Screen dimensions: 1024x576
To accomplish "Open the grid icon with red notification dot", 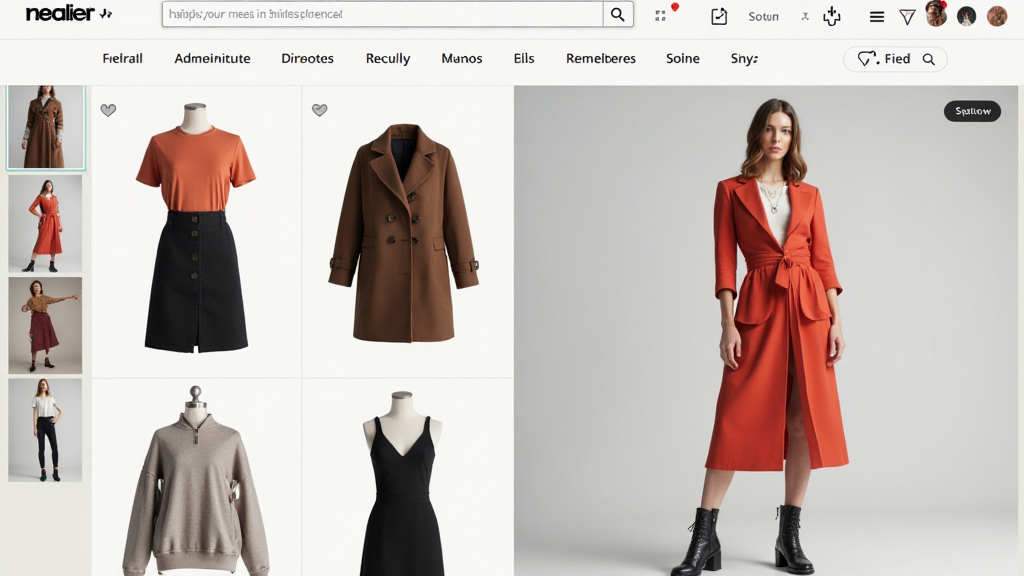I will click(661, 15).
